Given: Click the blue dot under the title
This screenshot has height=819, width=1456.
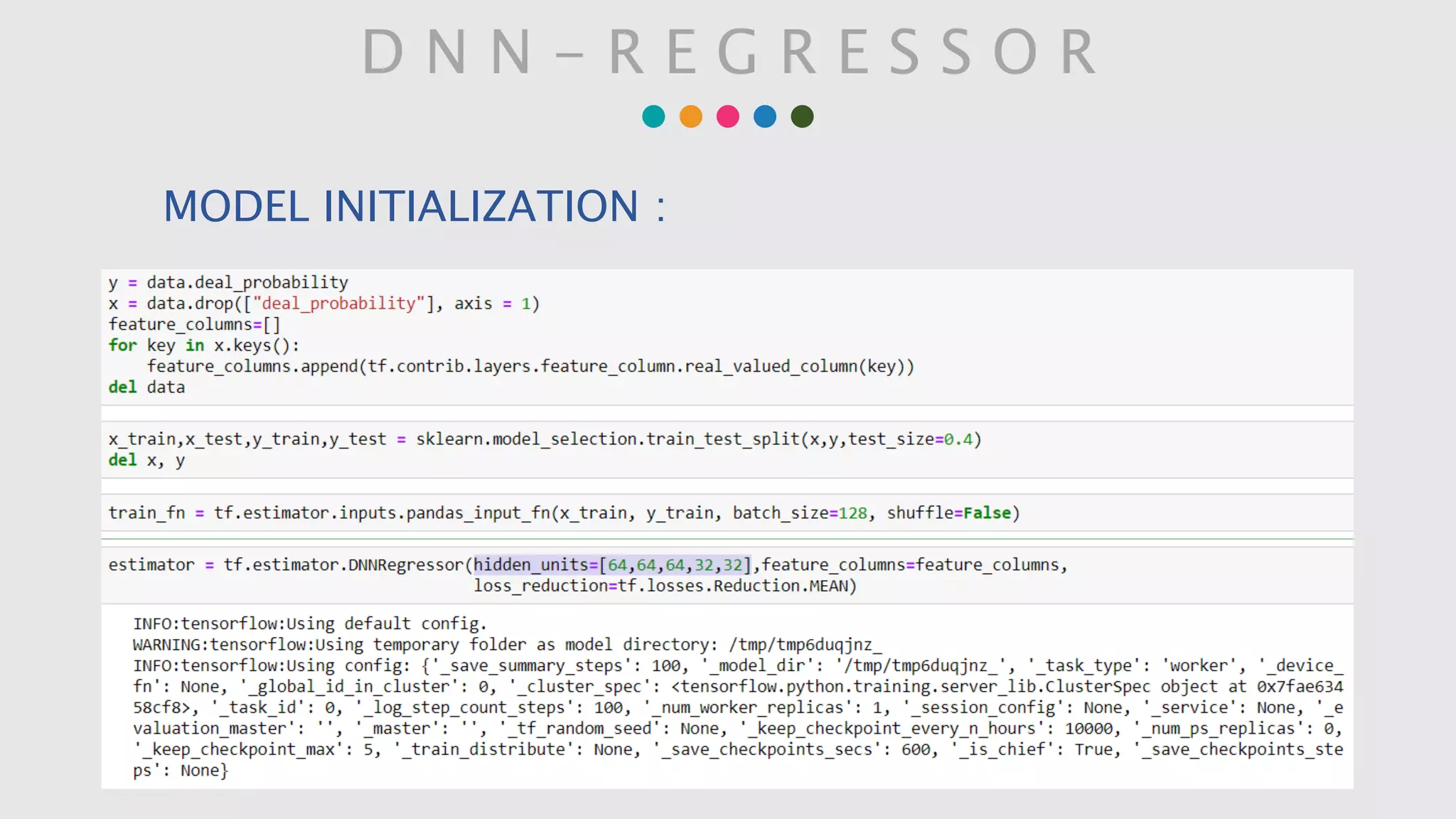Looking at the screenshot, I should [x=765, y=117].
